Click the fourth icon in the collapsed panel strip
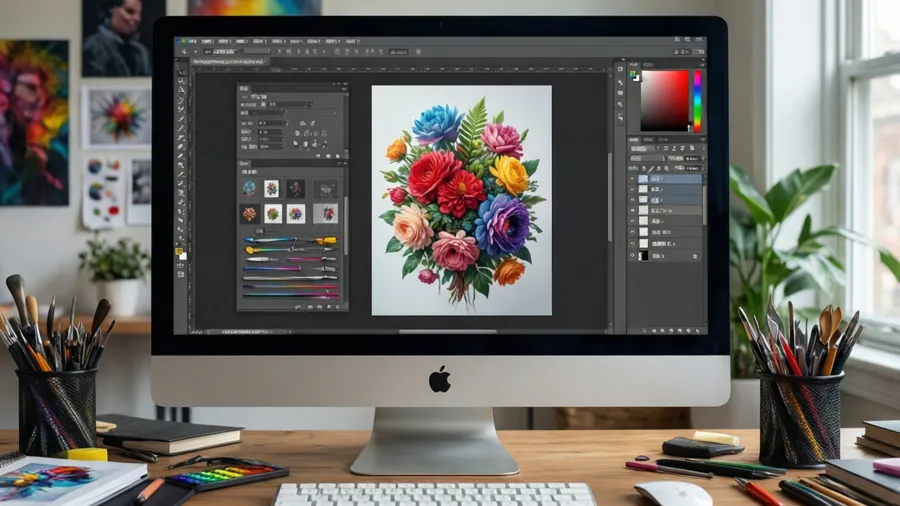The height and width of the screenshot is (506, 900). click(620, 105)
